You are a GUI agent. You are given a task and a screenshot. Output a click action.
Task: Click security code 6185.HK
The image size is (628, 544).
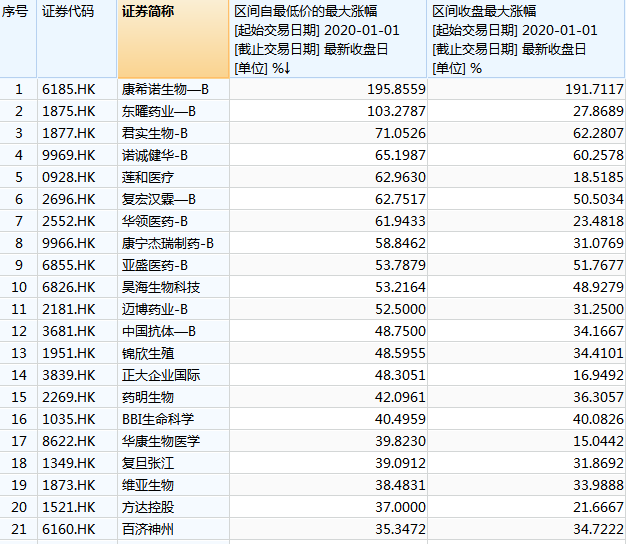coord(69,89)
